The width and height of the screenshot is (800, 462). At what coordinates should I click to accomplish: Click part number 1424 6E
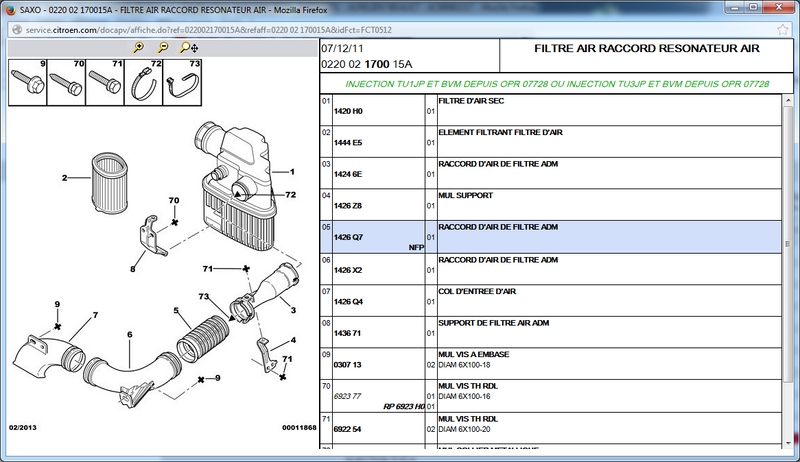[348, 174]
